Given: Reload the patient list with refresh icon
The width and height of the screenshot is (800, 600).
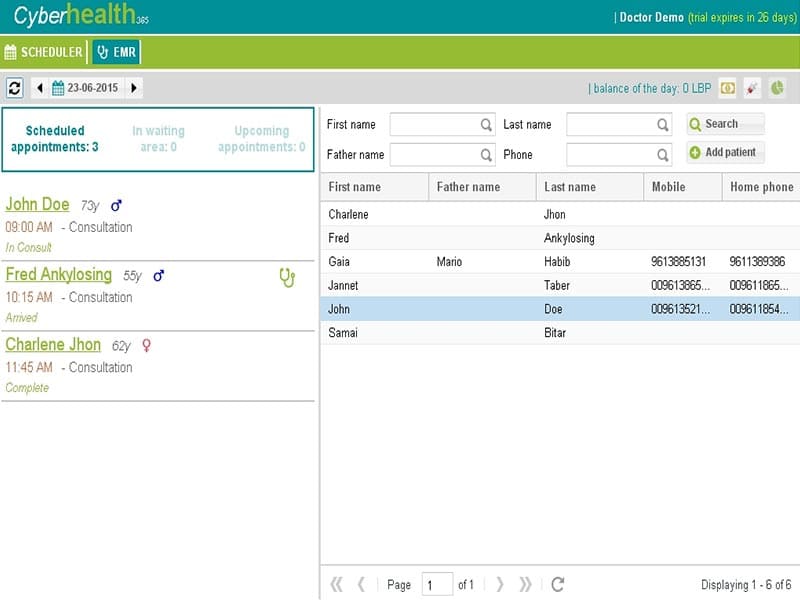Looking at the screenshot, I should tap(558, 584).
